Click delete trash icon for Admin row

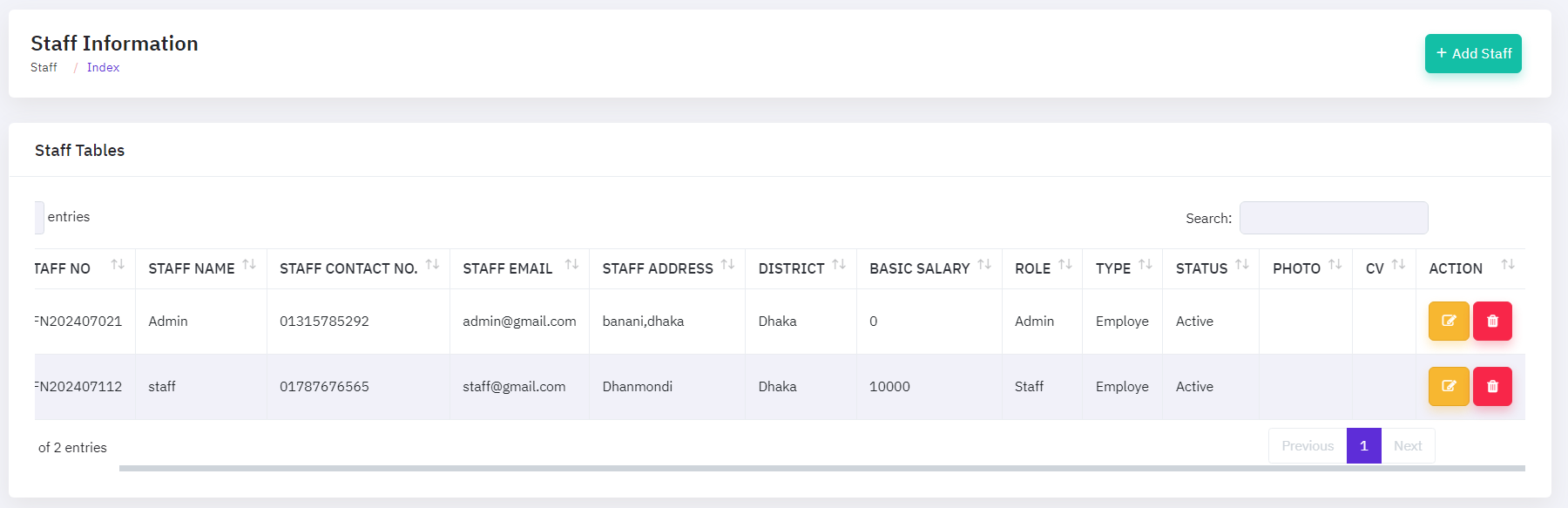click(x=1491, y=322)
